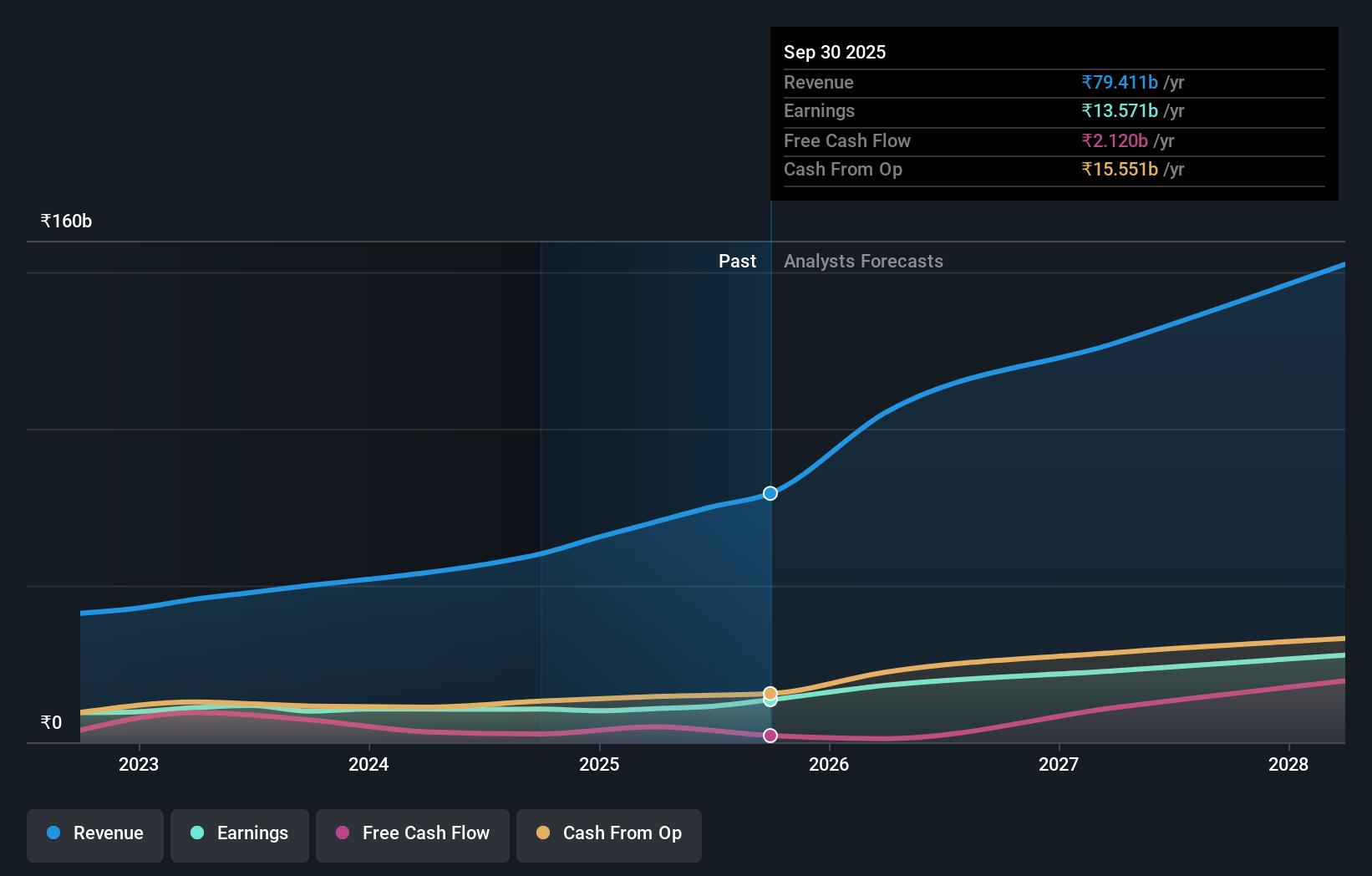Screen dimensions: 1372x876
Task: Toggle the Free Cash Flow series off
Action: tap(412, 833)
